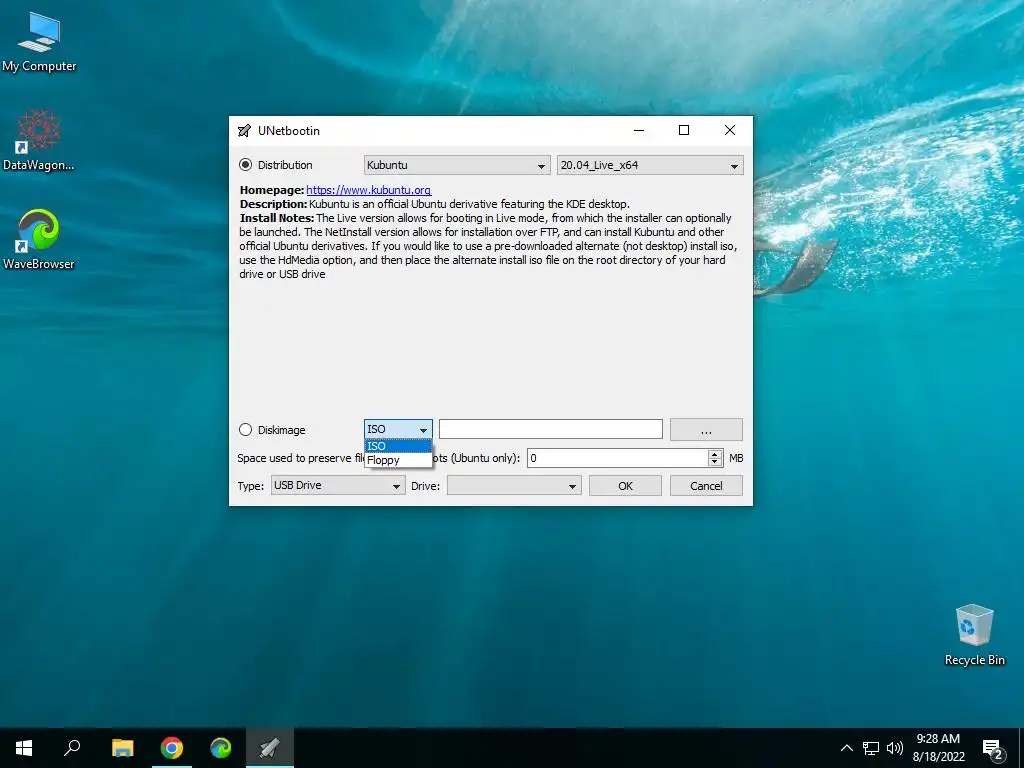Select the WaveBrowser desktop shortcut
Viewport: 1024px width, 768px height.
[39, 239]
